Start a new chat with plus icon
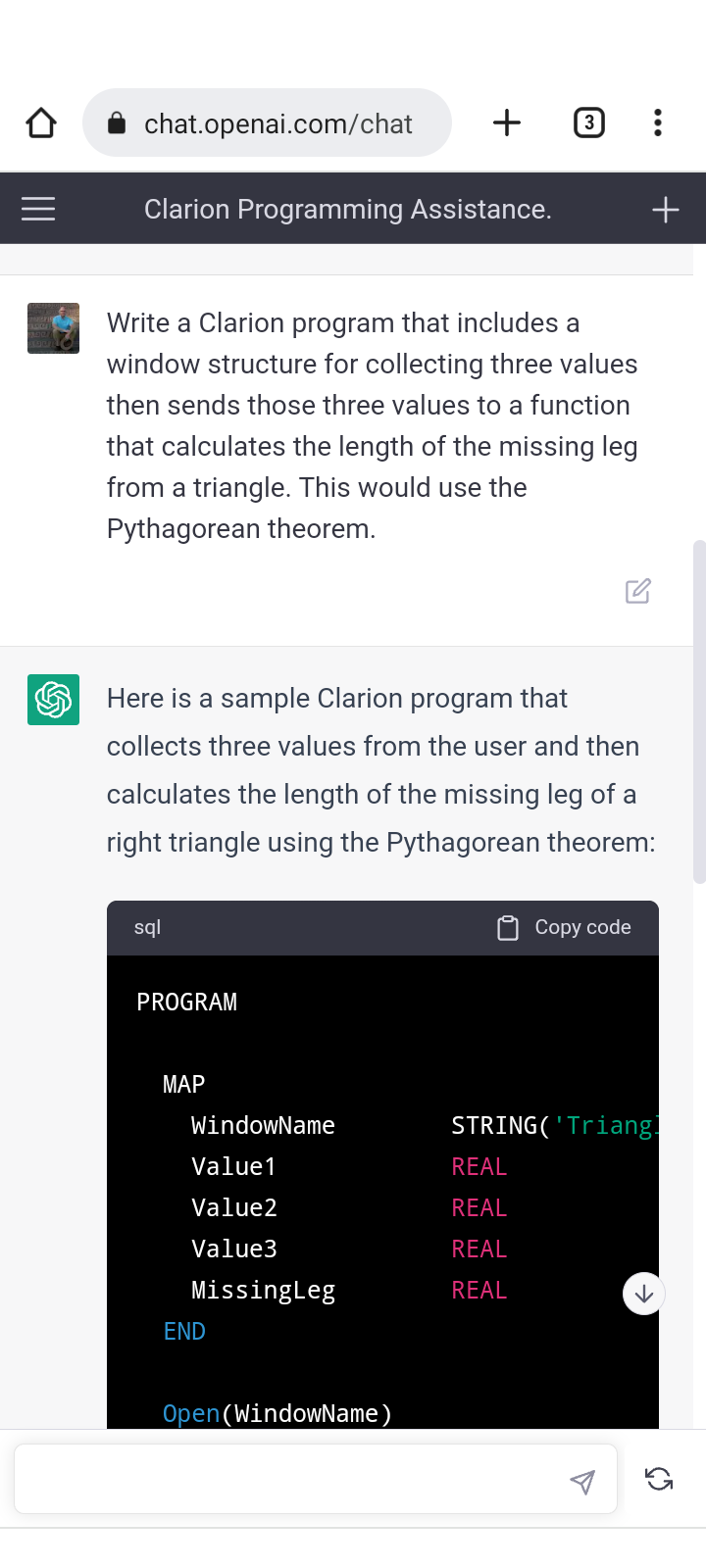 666,210
